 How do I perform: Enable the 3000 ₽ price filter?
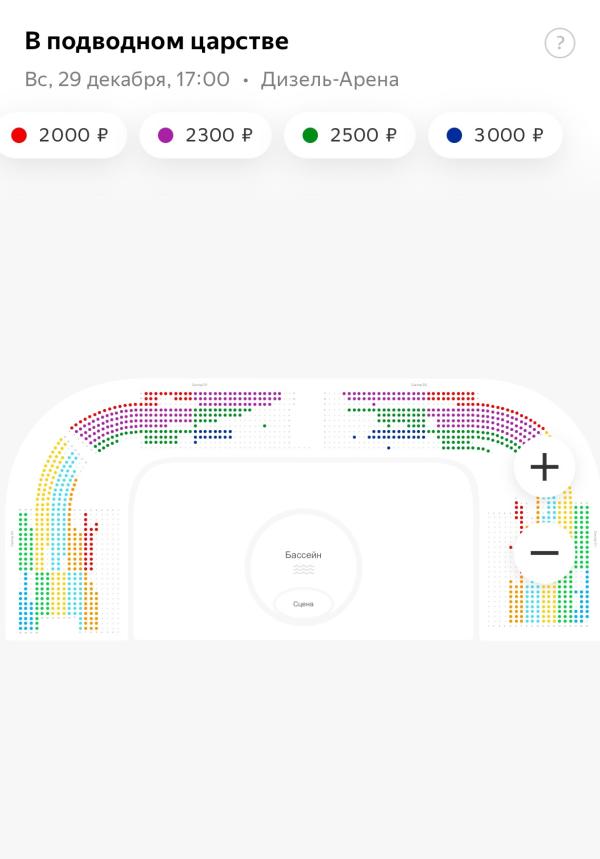[x=495, y=135]
